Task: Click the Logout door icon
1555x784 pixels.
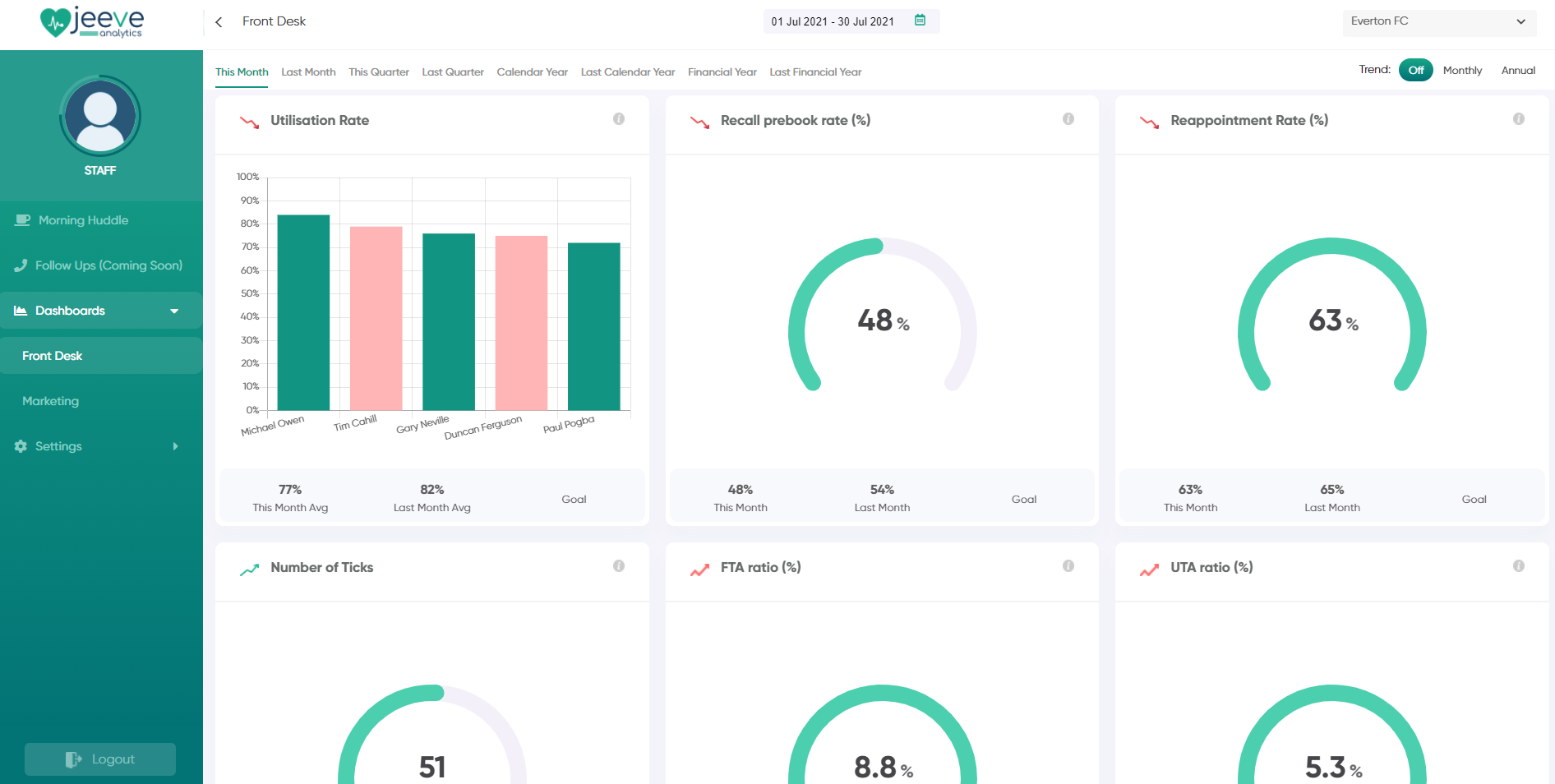Action: tap(74, 759)
